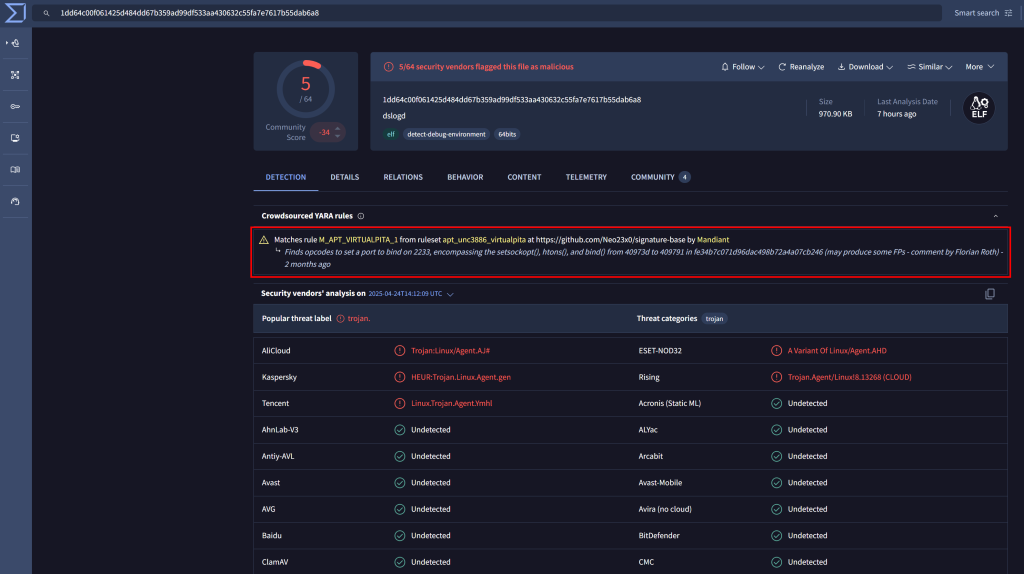The width and height of the screenshot is (1024, 574).
Task: Click the dslogd file name
Action: [x=394, y=116]
